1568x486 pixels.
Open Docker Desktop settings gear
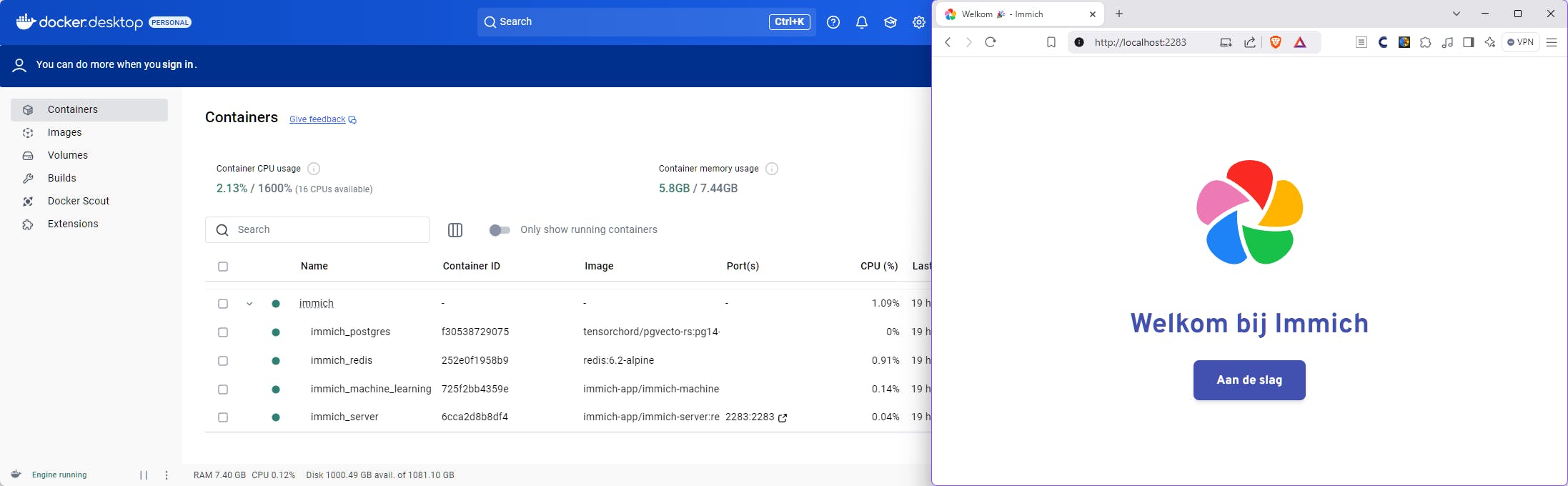coord(919,22)
